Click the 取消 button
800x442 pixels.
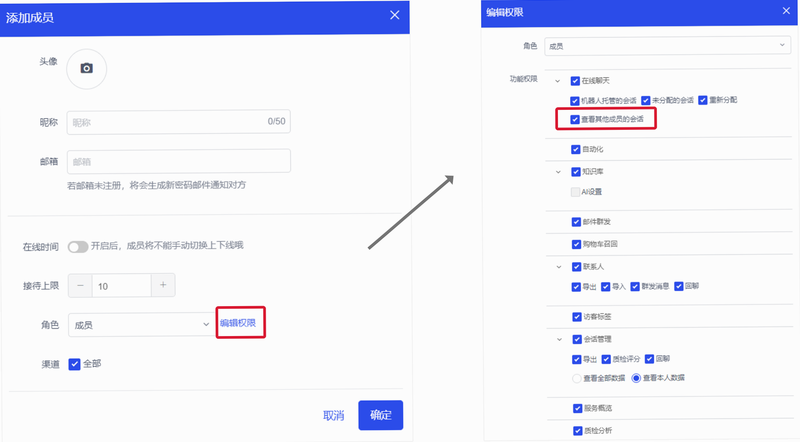tap(334, 415)
